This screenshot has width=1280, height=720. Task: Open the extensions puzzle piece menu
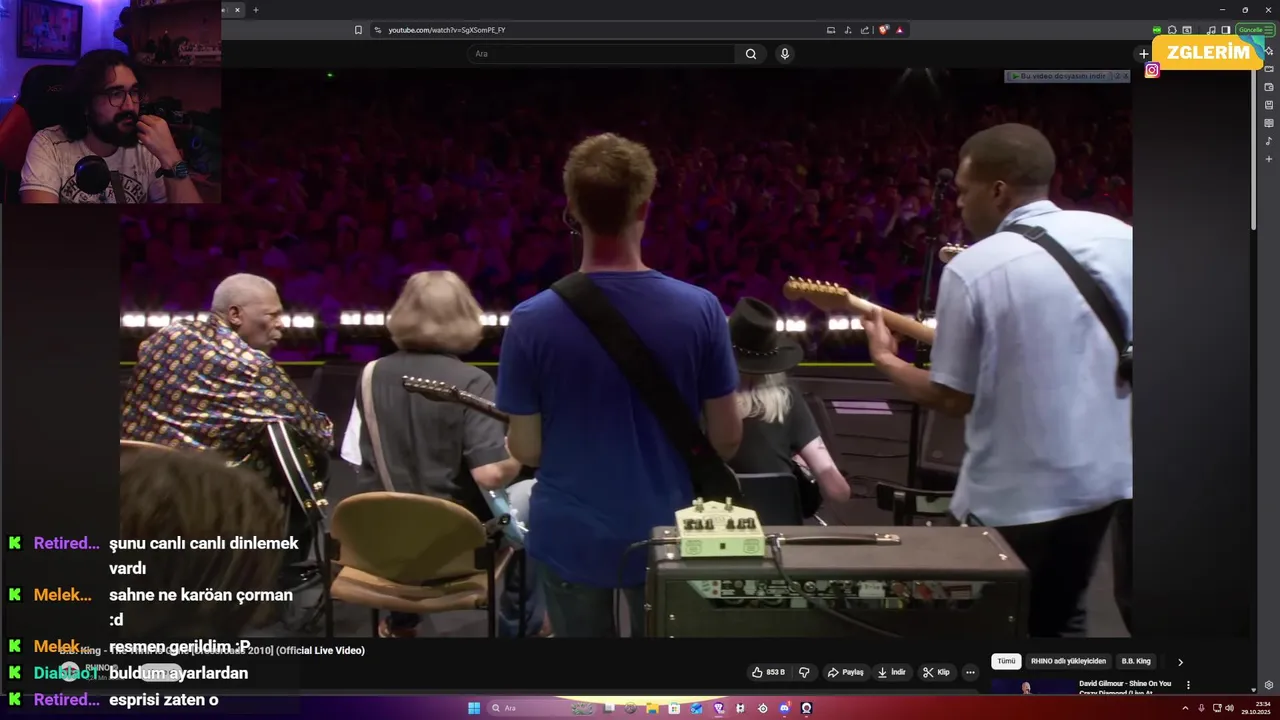coord(1172,30)
